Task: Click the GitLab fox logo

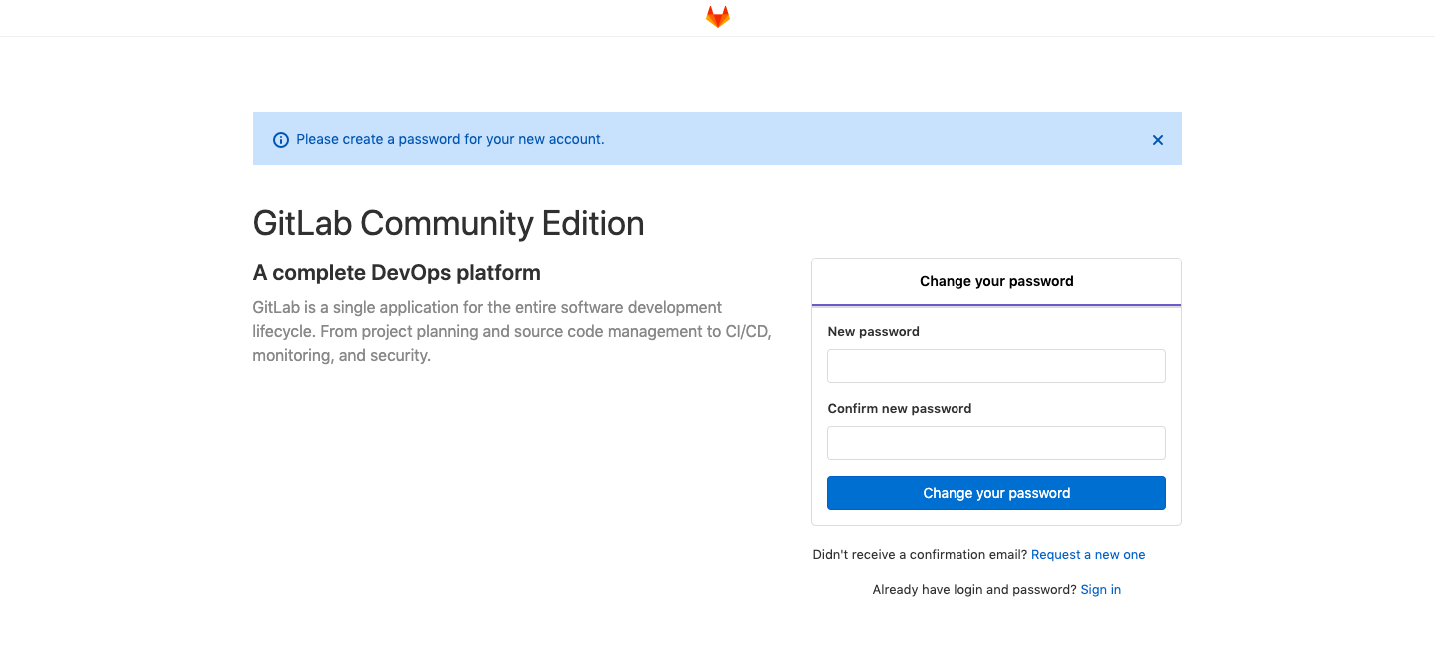Action: point(716,16)
